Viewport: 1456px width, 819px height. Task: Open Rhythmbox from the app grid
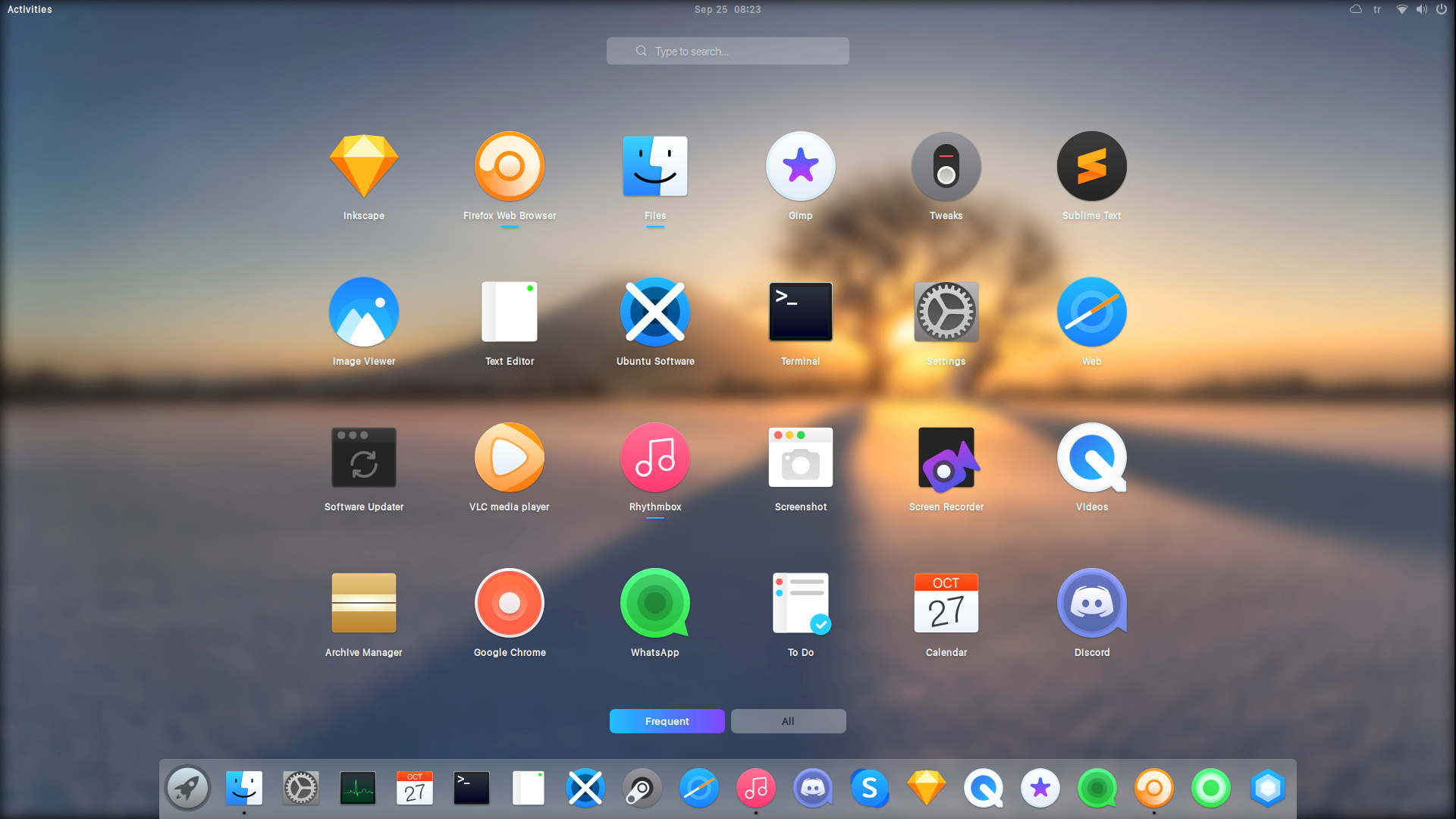coord(655,457)
